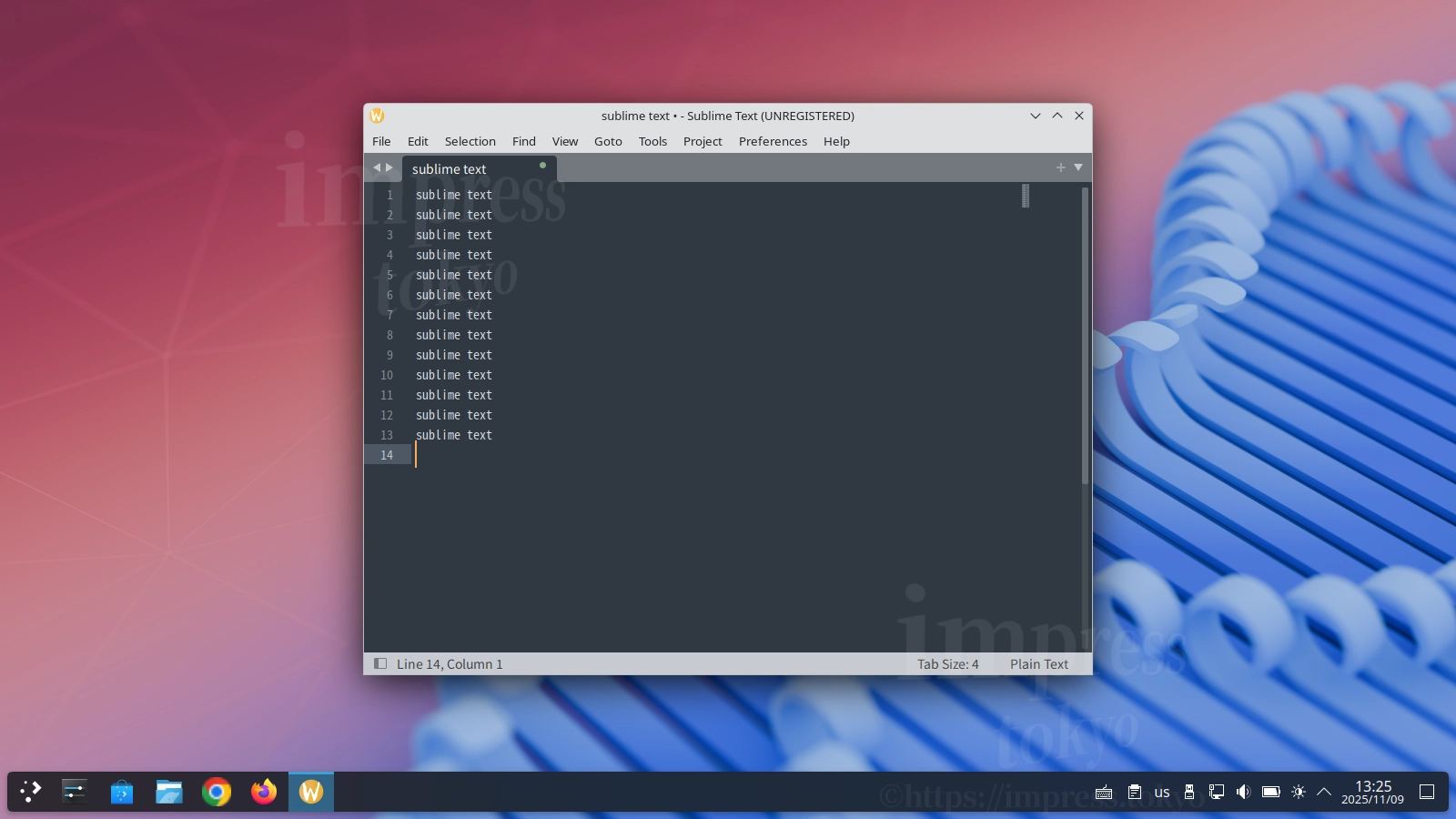1456x819 pixels.
Task: Click the show desktop icon
Action: point(1427,792)
